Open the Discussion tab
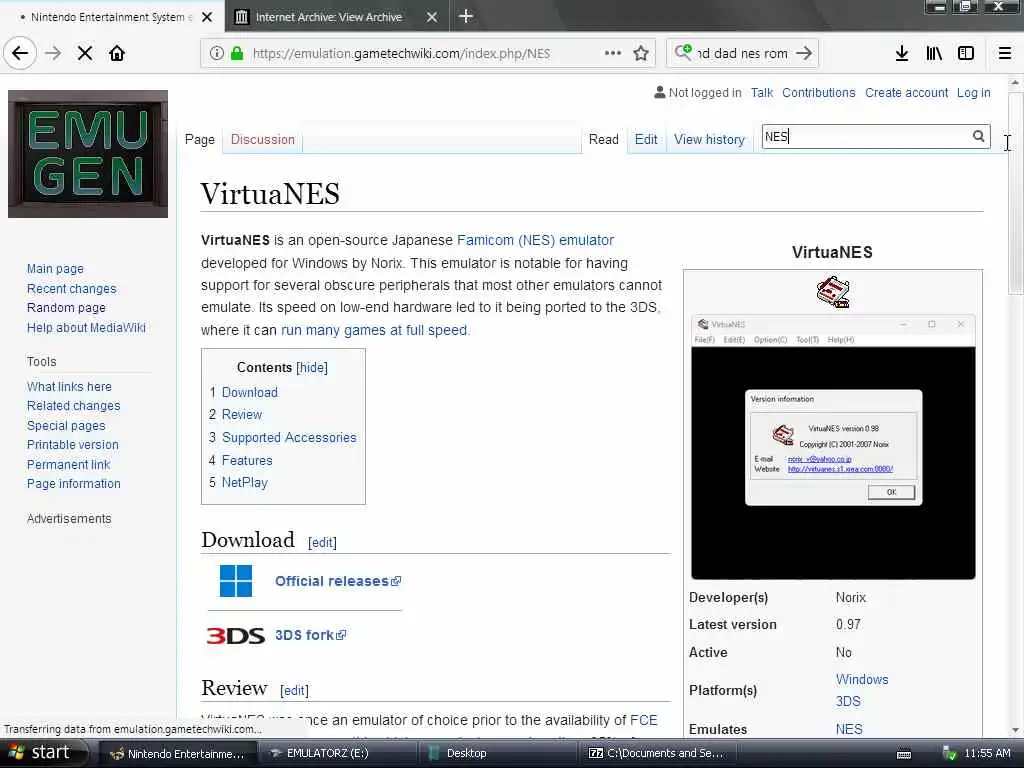1024x768 pixels. click(263, 139)
